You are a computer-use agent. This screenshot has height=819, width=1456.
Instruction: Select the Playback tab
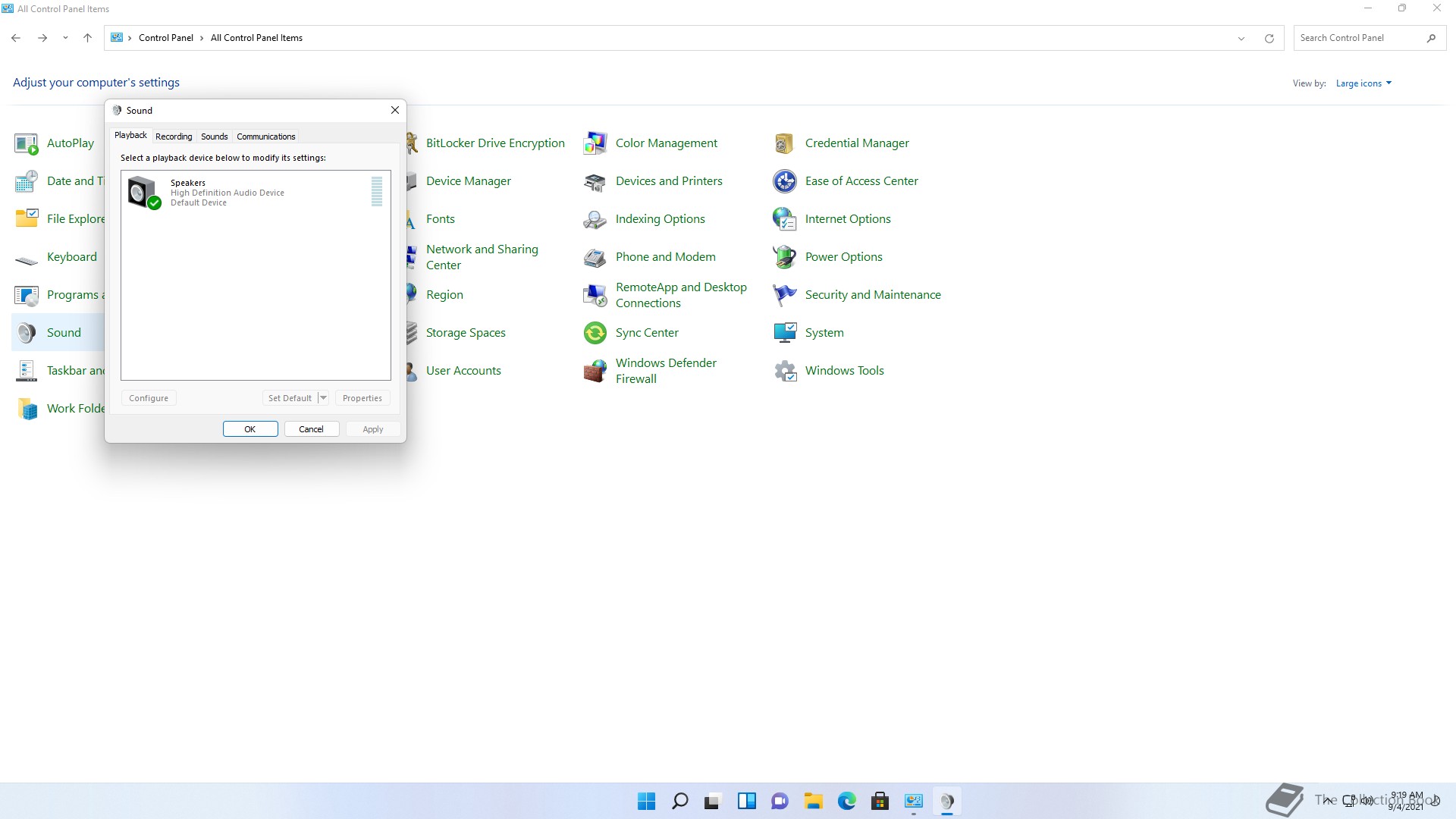pos(130,135)
